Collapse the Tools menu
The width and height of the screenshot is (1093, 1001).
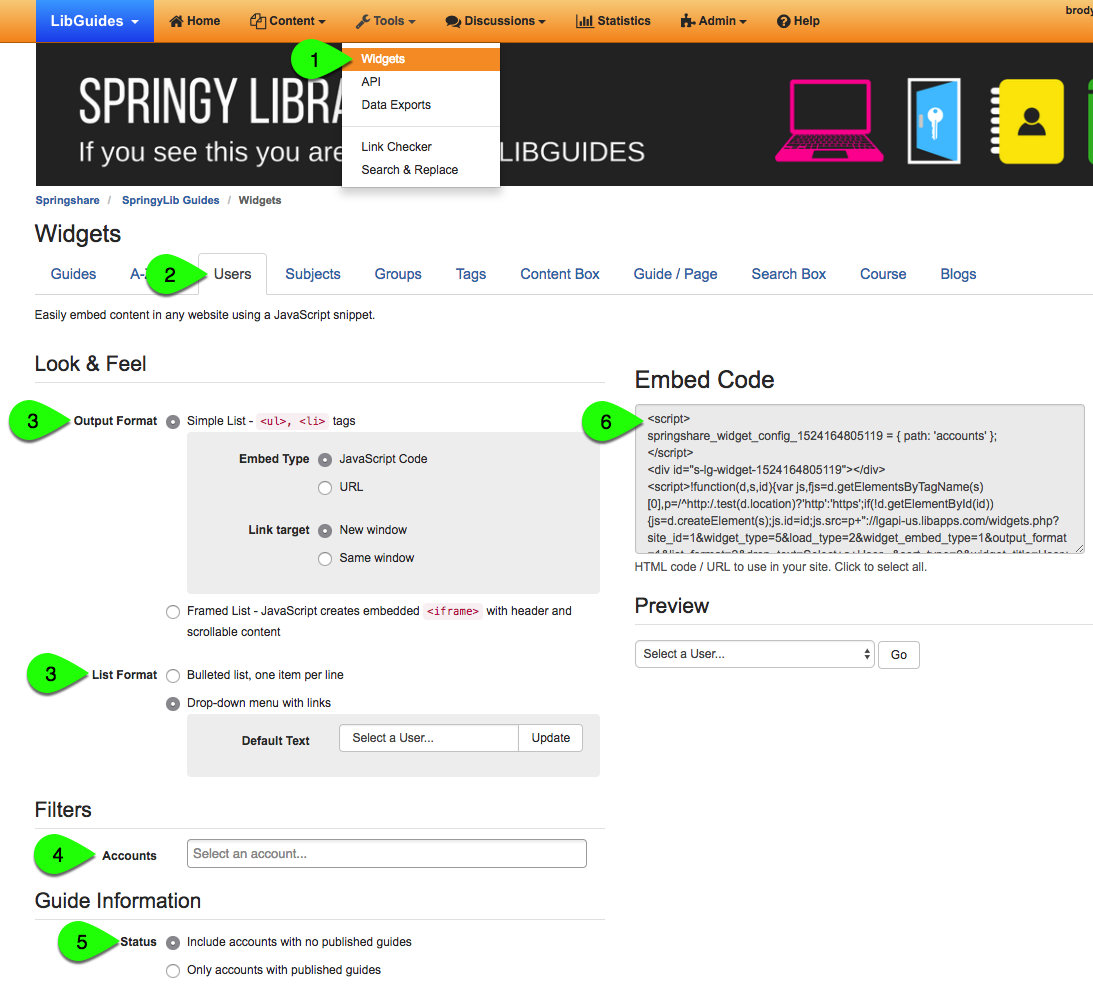[x=385, y=21]
